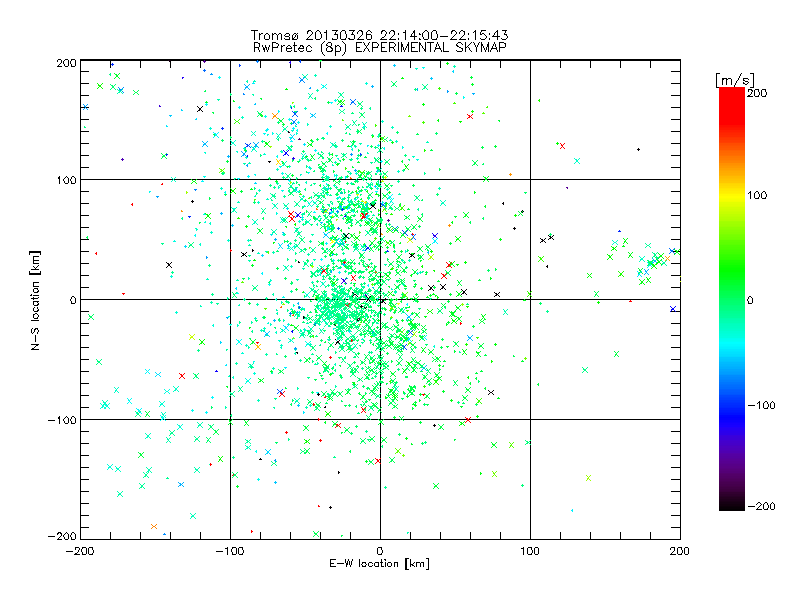Click the yellow band of the velocity colorbar

point(732,196)
